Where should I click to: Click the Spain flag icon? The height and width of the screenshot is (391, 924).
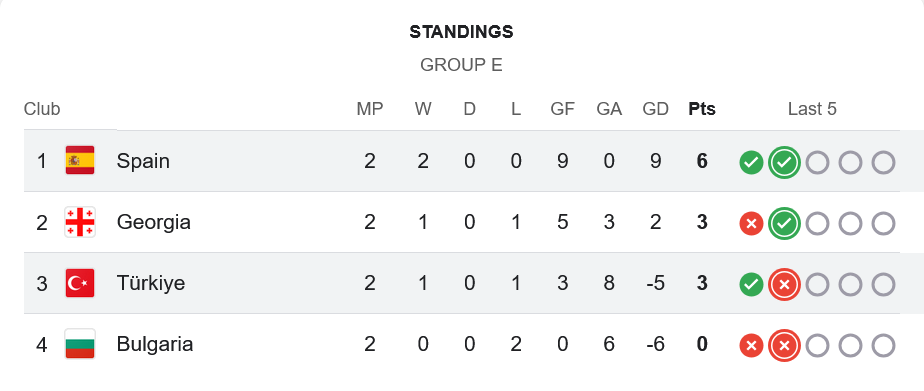80,160
